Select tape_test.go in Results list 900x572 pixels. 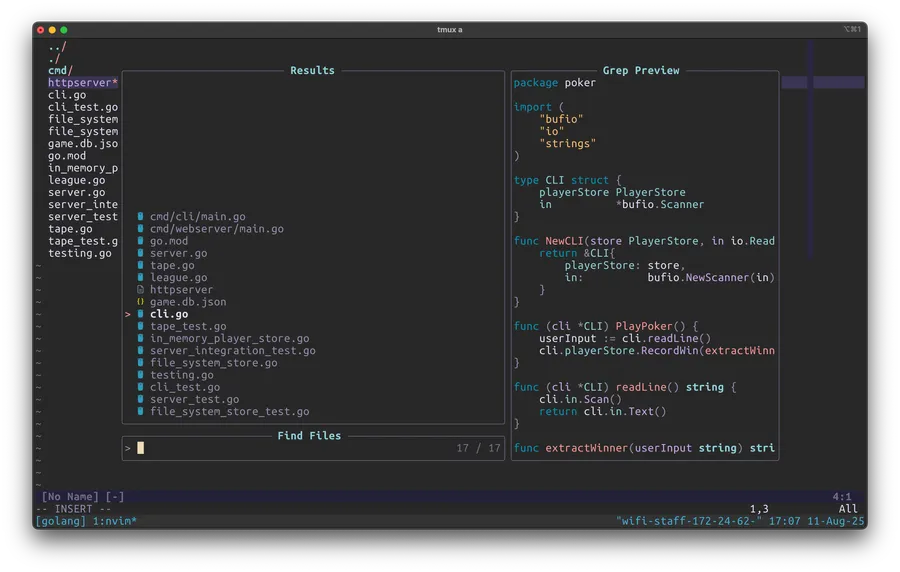(188, 326)
